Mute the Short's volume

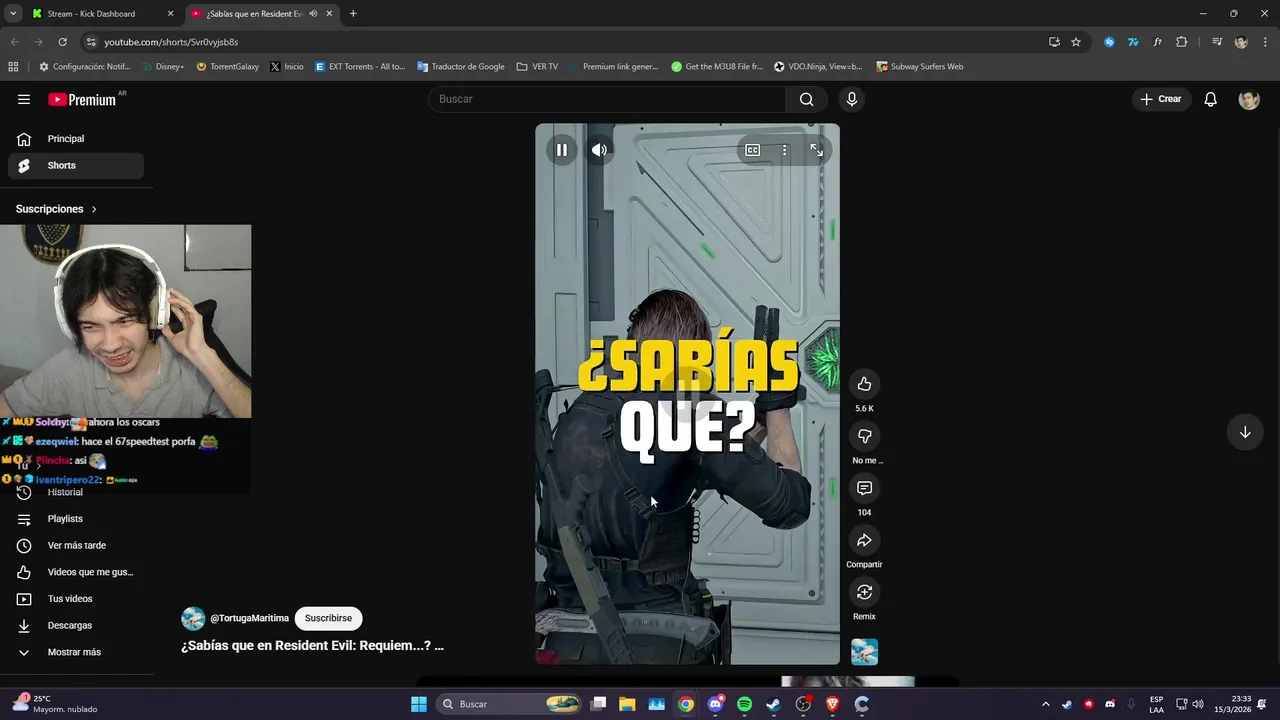point(599,150)
